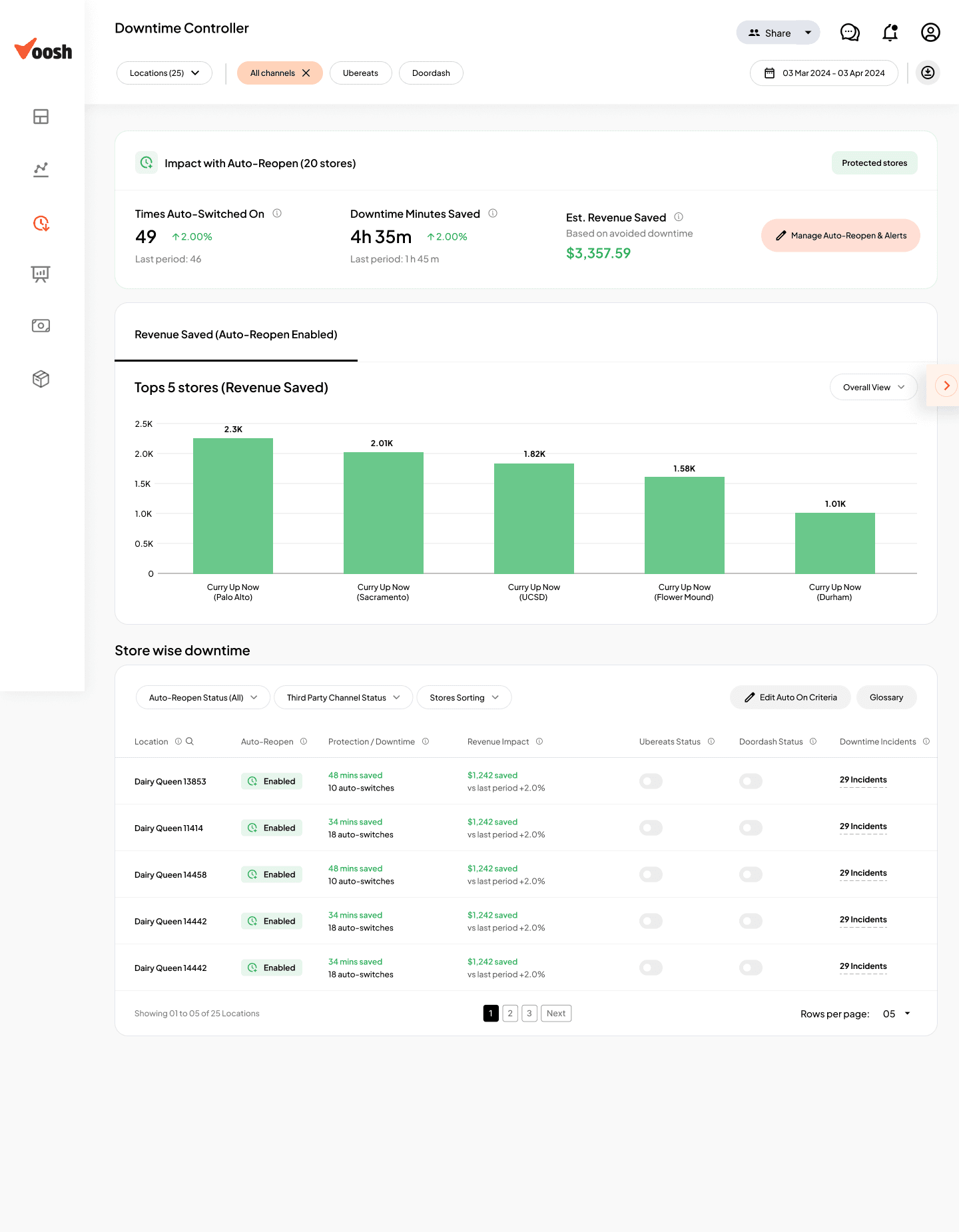Click the Protected stores button
Viewport: 959px width, 1232px height.
coord(874,163)
